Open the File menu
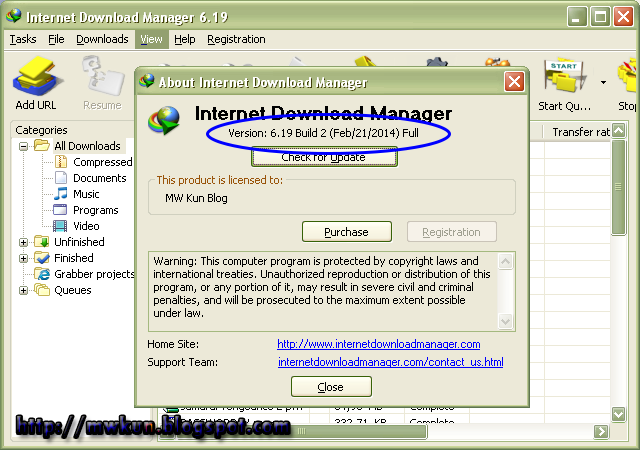 pos(56,39)
